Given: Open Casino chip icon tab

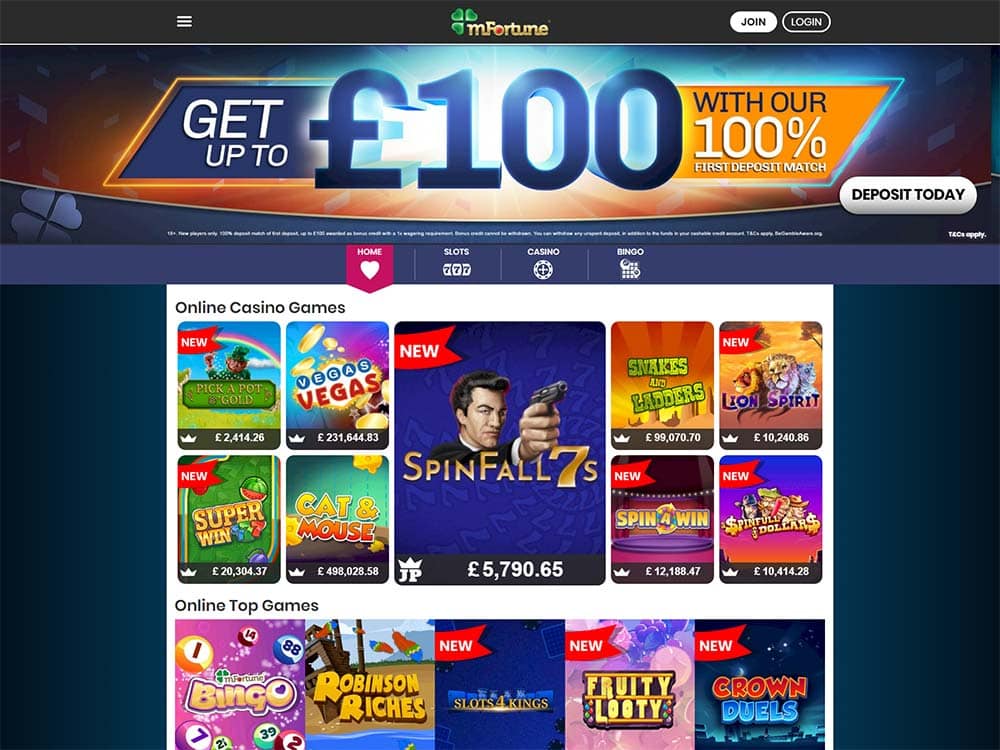Looking at the screenshot, I should (543, 270).
